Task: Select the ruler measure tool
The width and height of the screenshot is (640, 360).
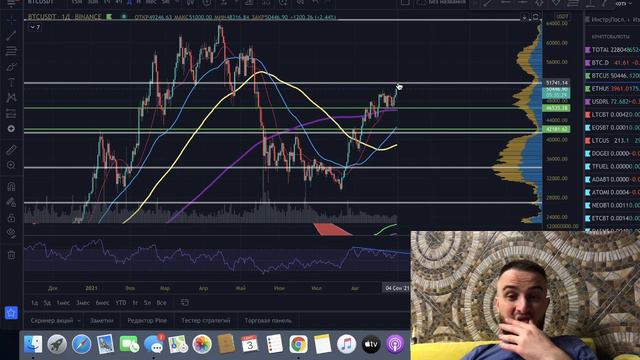Action: click(x=11, y=150)
